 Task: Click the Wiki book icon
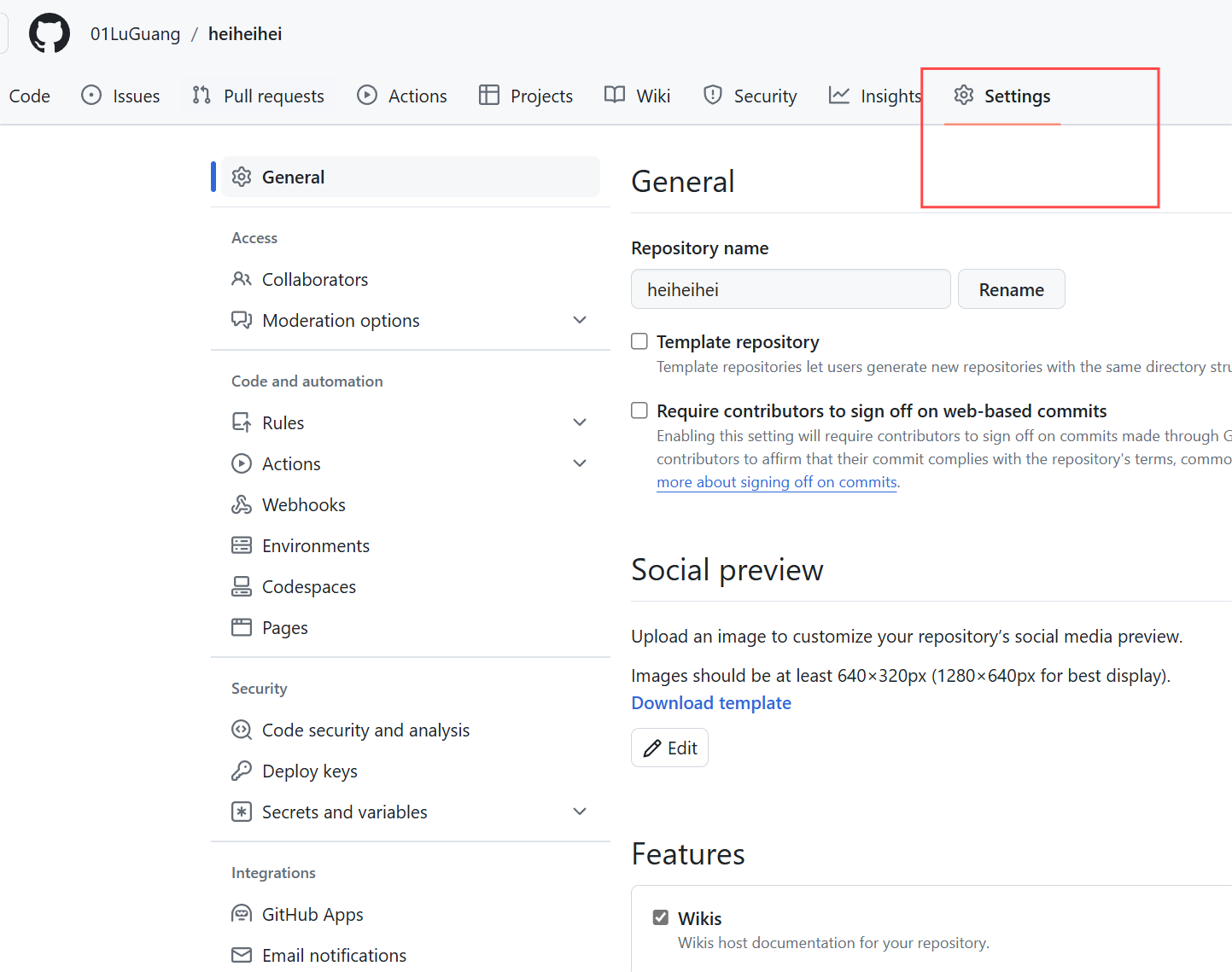(x=615, y=95)
